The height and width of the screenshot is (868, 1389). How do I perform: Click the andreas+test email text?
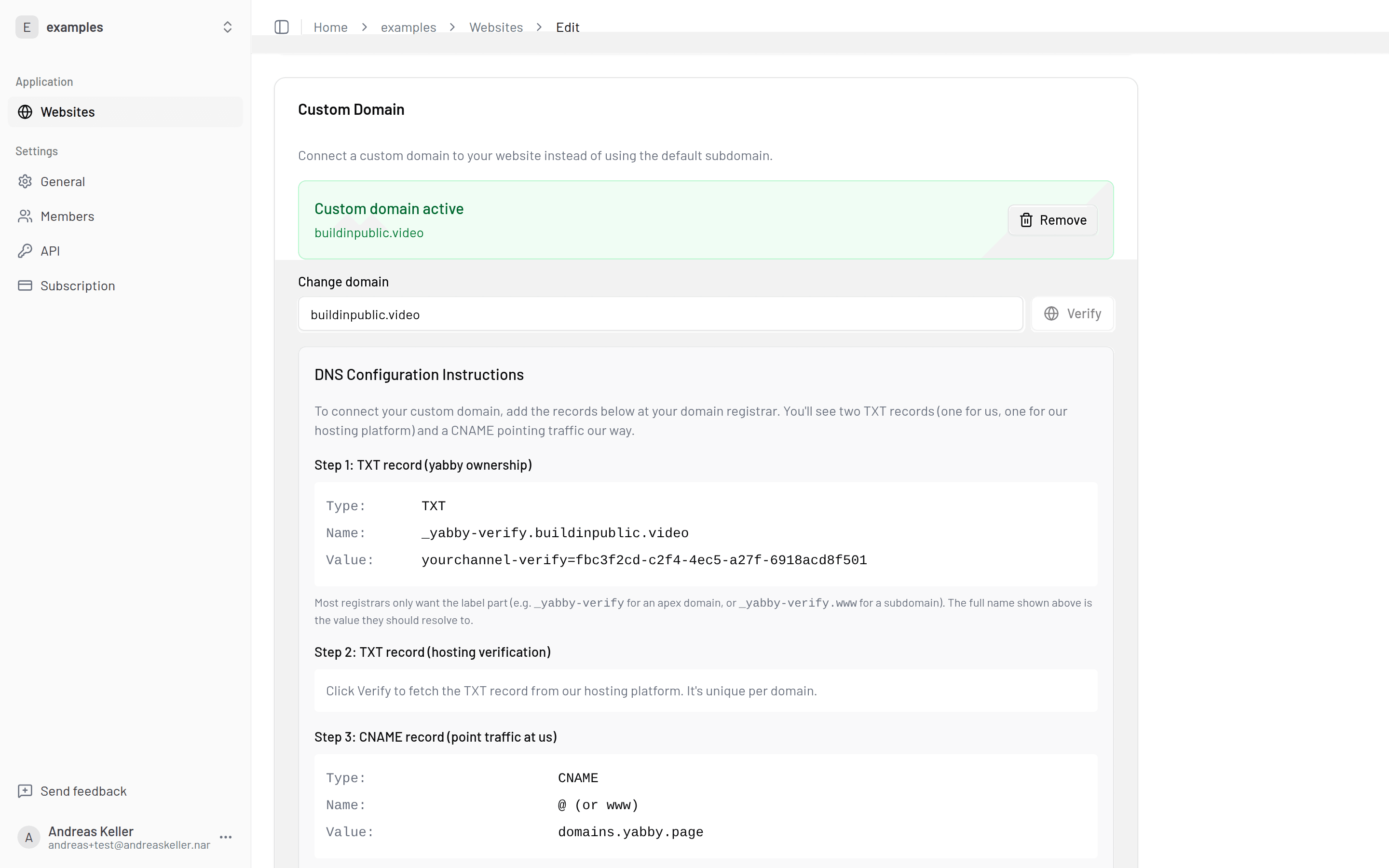[x=129, y=845]
